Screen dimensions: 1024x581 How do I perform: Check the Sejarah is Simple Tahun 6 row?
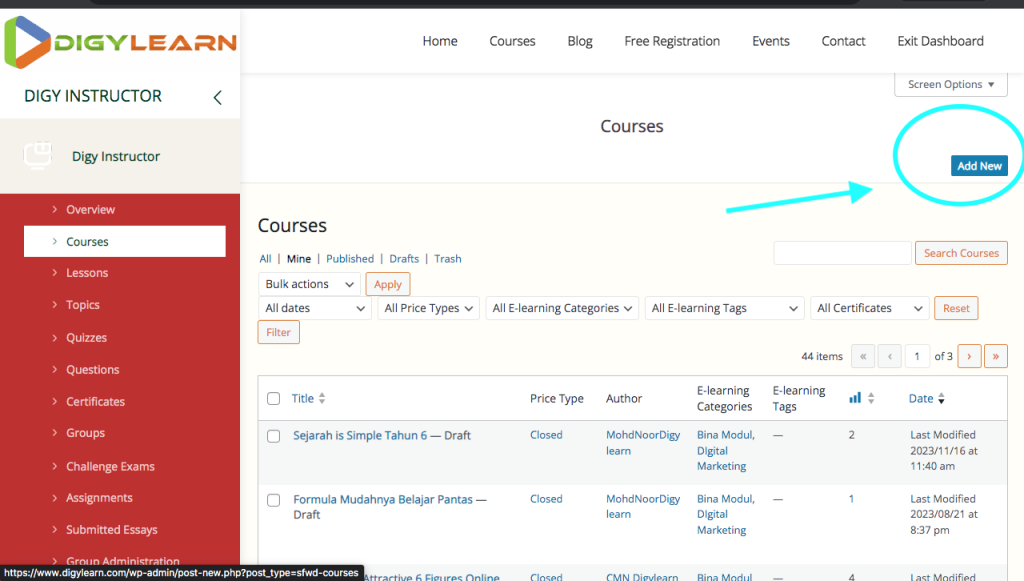point(274,436)
